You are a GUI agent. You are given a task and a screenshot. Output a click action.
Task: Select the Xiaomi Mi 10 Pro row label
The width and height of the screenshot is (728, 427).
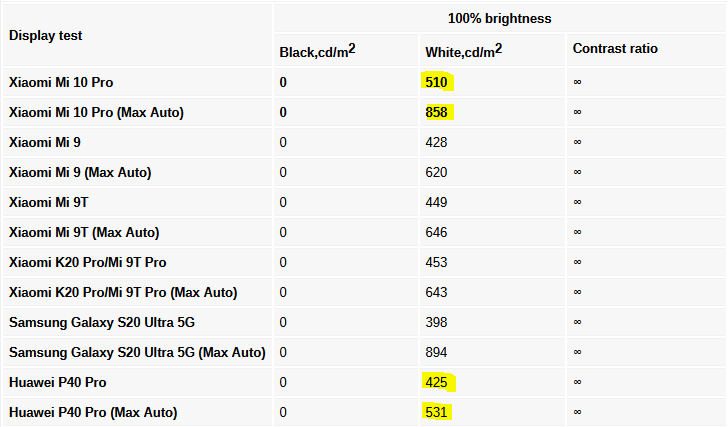(61, 82)
